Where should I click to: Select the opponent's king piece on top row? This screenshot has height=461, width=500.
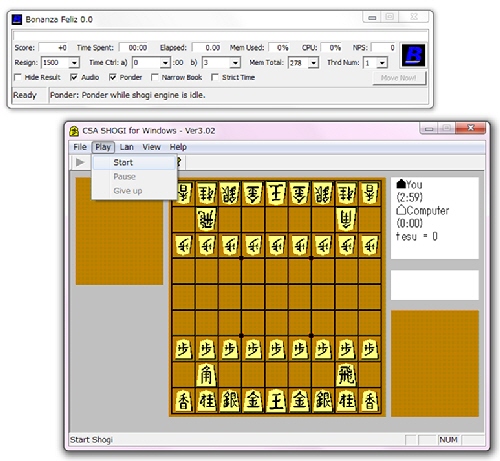pos(276,193)
